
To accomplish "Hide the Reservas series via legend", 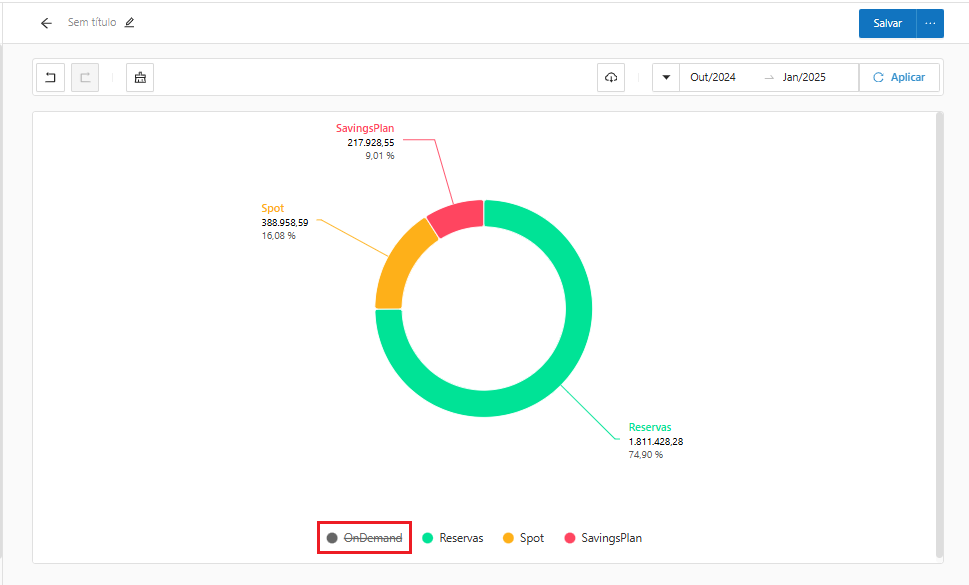I will (x=452, y=538).
